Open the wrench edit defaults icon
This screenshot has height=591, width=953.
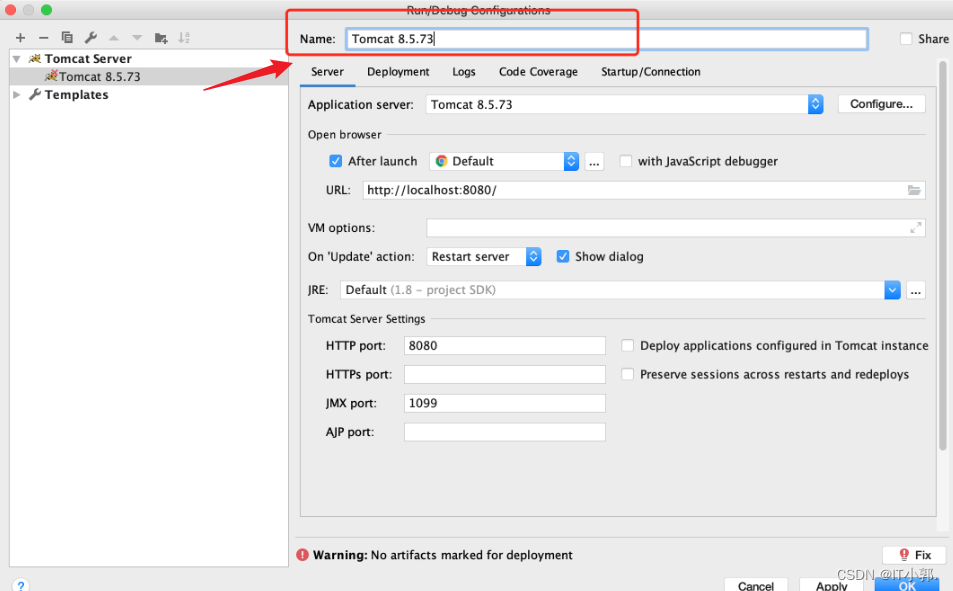pos(91,38)
